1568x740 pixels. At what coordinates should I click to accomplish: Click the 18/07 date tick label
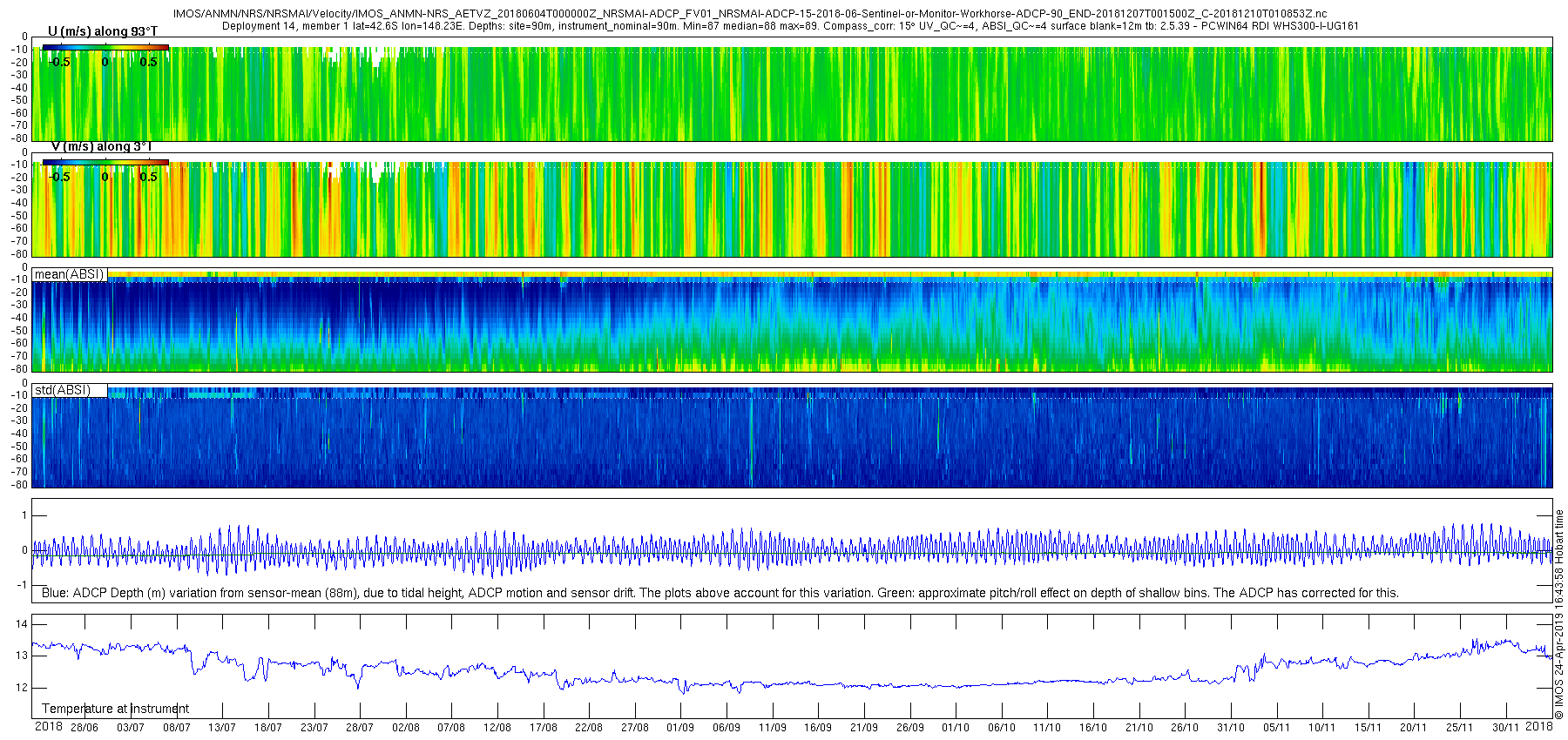coord(267,728)
